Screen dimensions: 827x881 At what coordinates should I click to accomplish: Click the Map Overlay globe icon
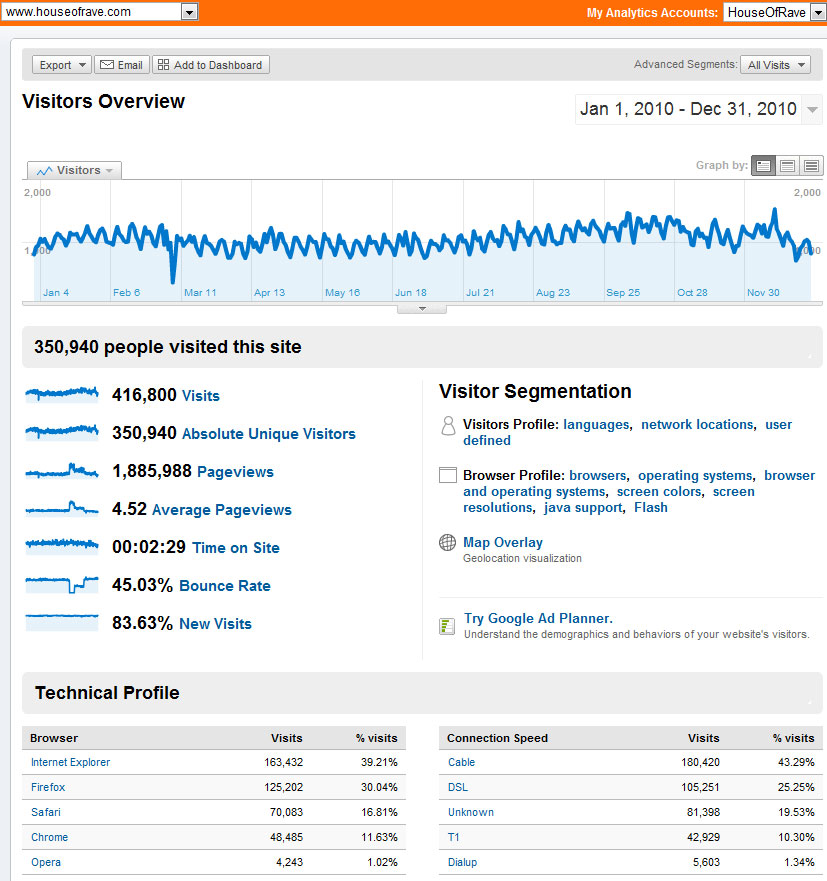coord(448,543)
